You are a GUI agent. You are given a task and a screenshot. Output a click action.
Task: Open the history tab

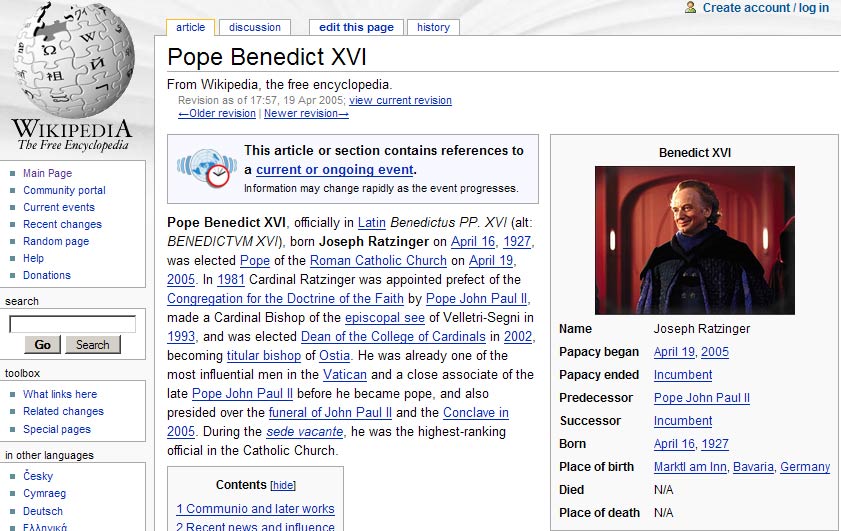[433, 27]
